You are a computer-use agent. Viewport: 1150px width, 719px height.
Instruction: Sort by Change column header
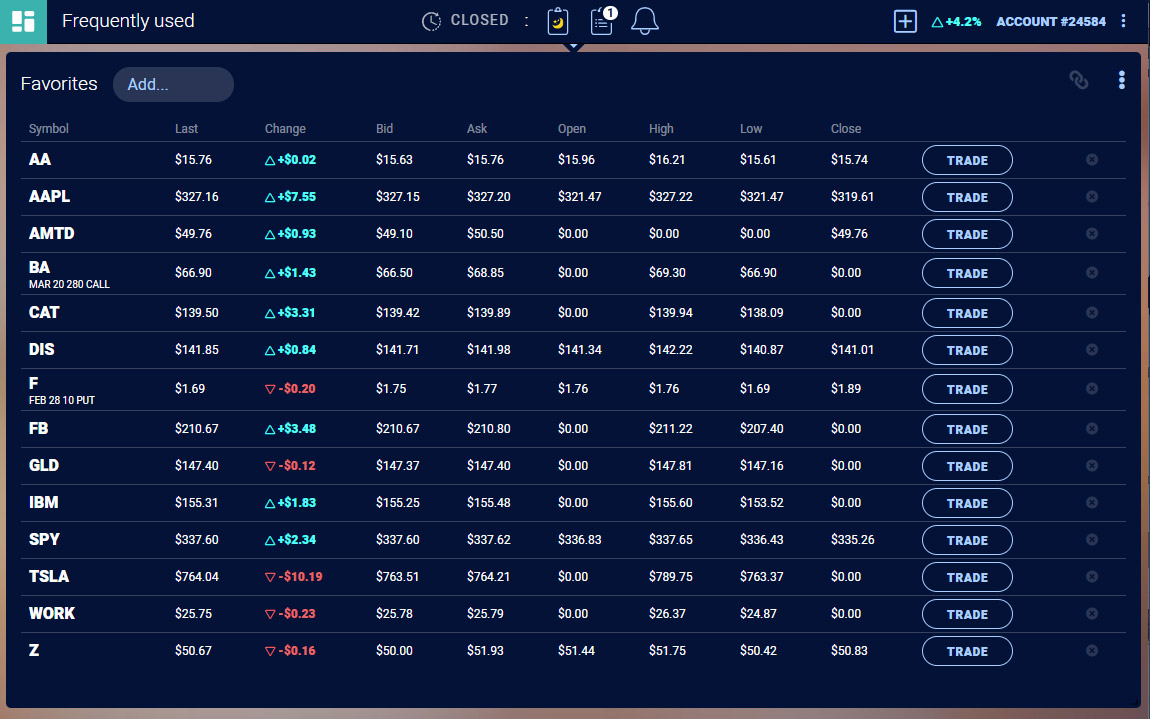[x=285, y=128]
